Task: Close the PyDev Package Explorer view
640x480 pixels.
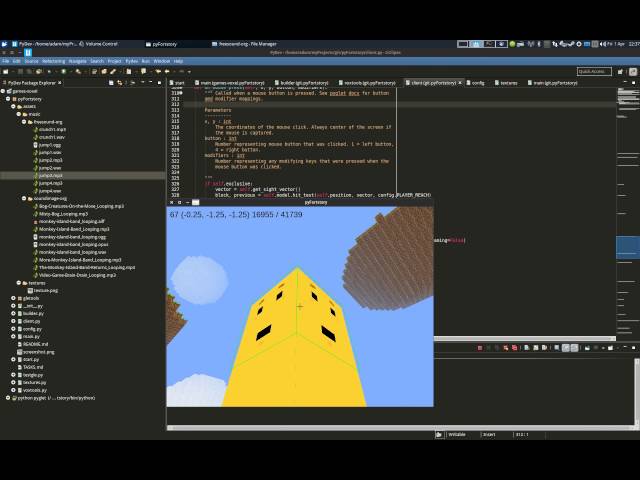Action: point(60,83)
